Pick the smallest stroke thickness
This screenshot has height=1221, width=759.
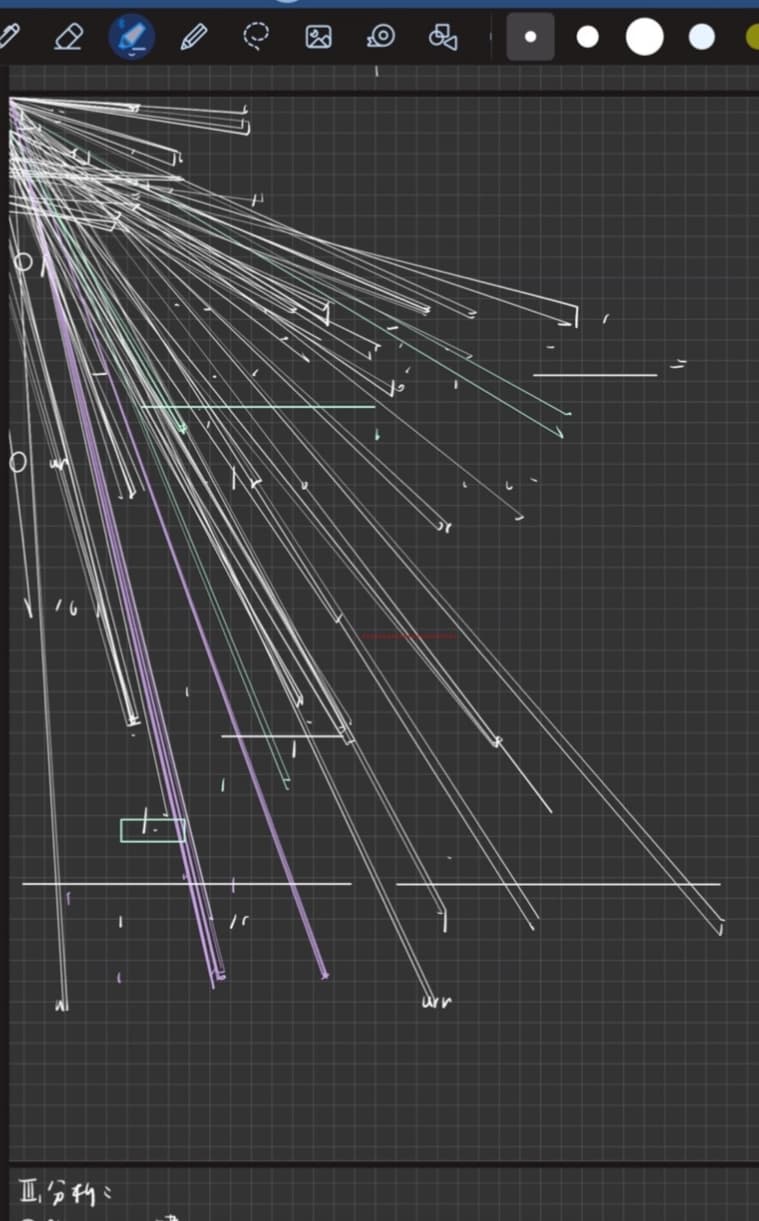coord(530,37)
